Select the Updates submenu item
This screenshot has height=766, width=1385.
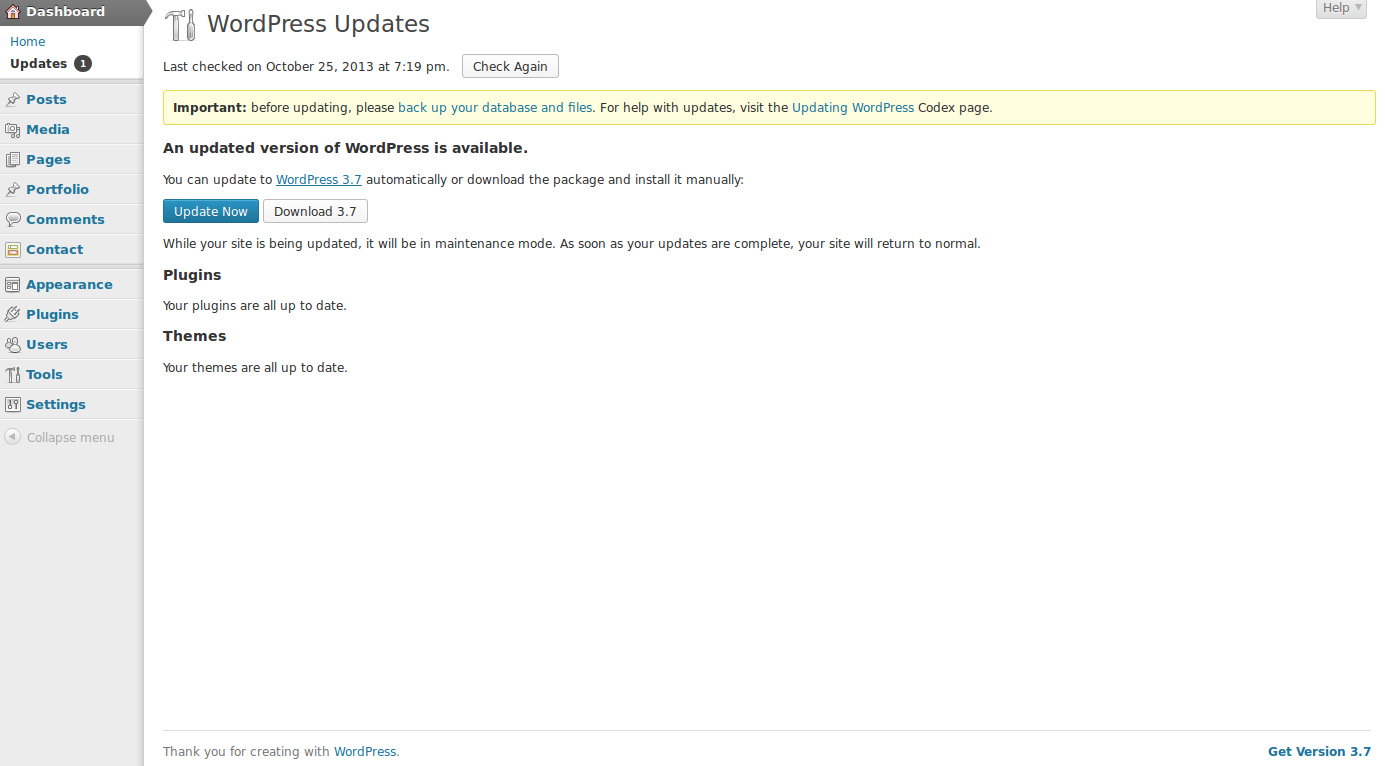38,64
